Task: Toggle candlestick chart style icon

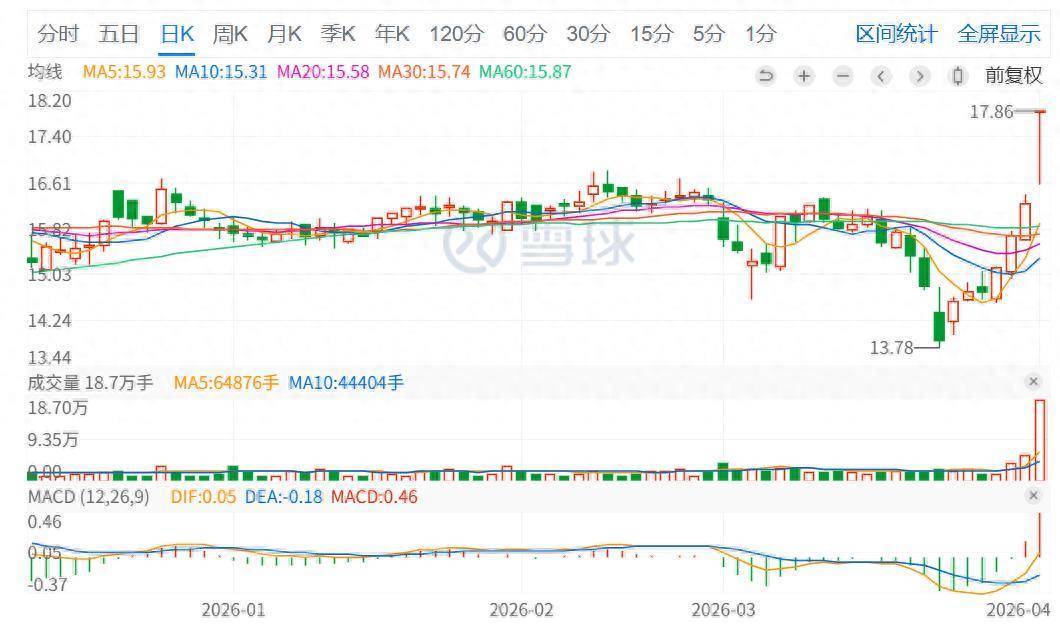Action: [x=958, y=76]
